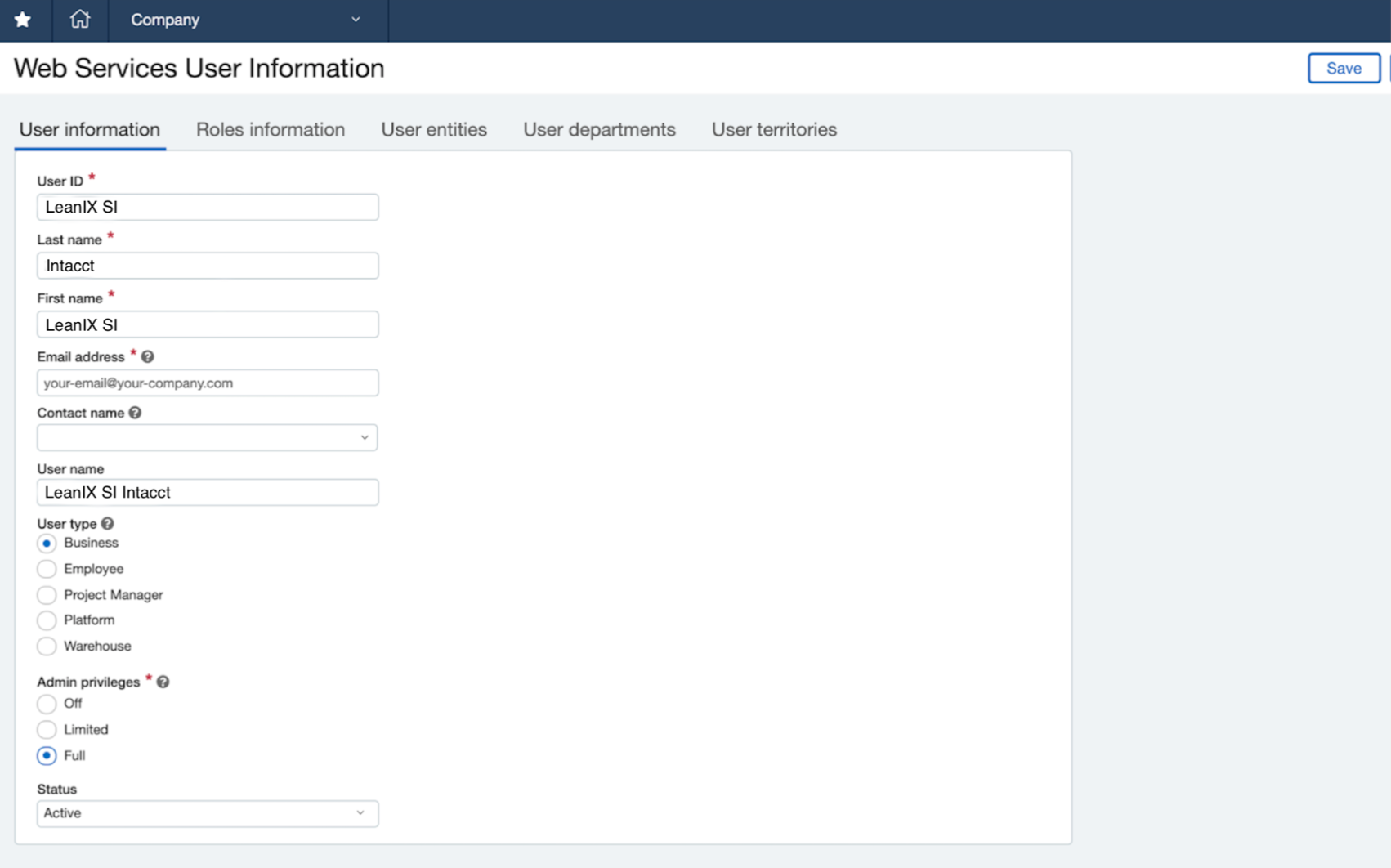Click the User name field
The height and width of the screenshot is (868, 1391).
pos(208,492)
